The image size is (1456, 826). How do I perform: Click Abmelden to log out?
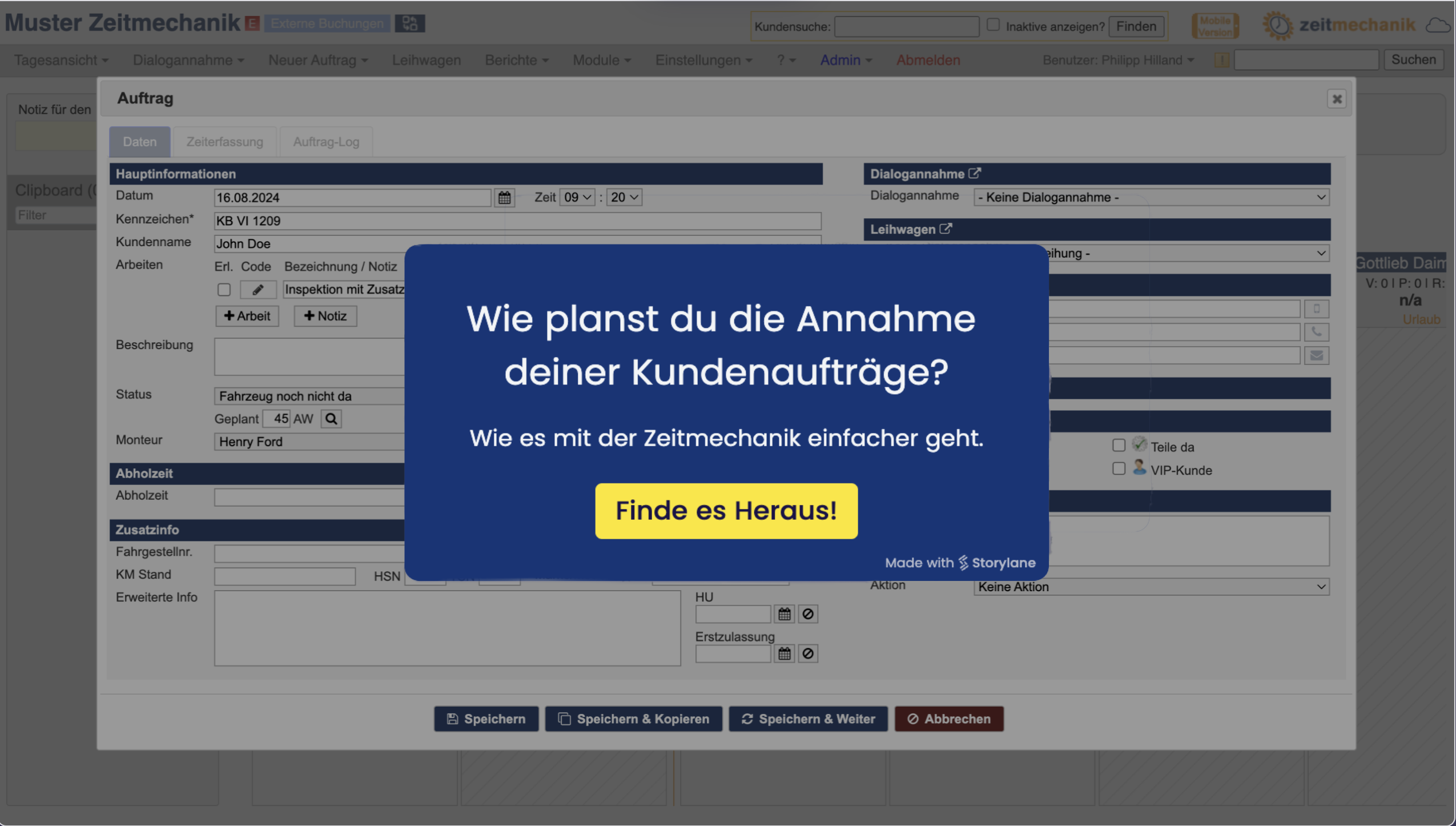point(928,60)
